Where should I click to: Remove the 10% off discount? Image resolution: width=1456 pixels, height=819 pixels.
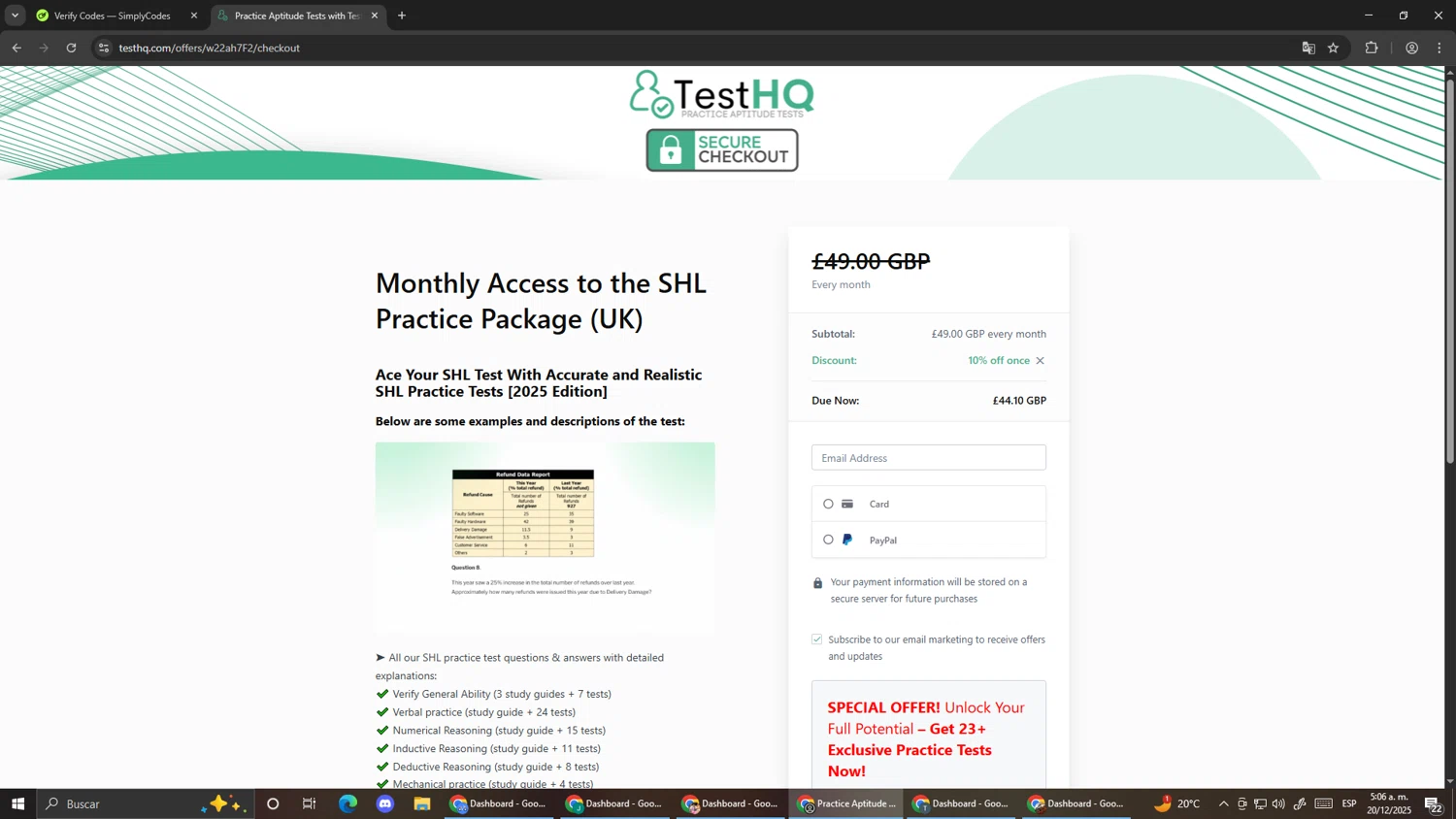[x=1040, y=361]
